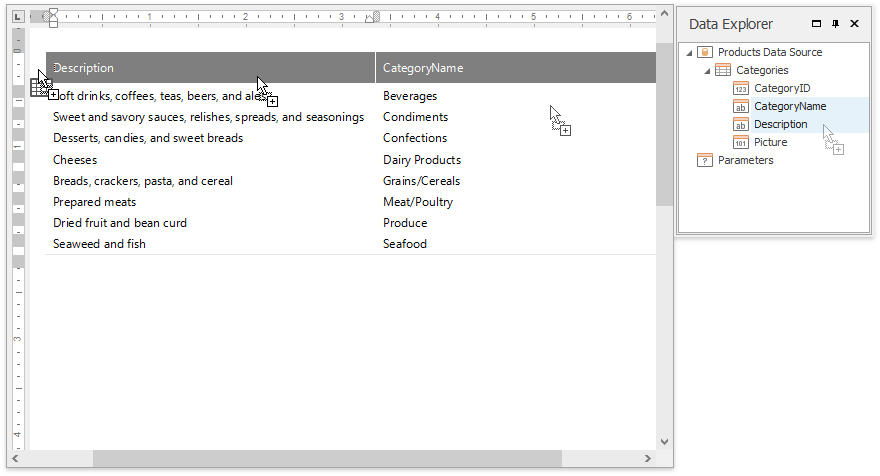The image size is (880, 476).
Task: Maximize the Data Explorer panel
Action: pyautogui.click(x=817, y=24)
